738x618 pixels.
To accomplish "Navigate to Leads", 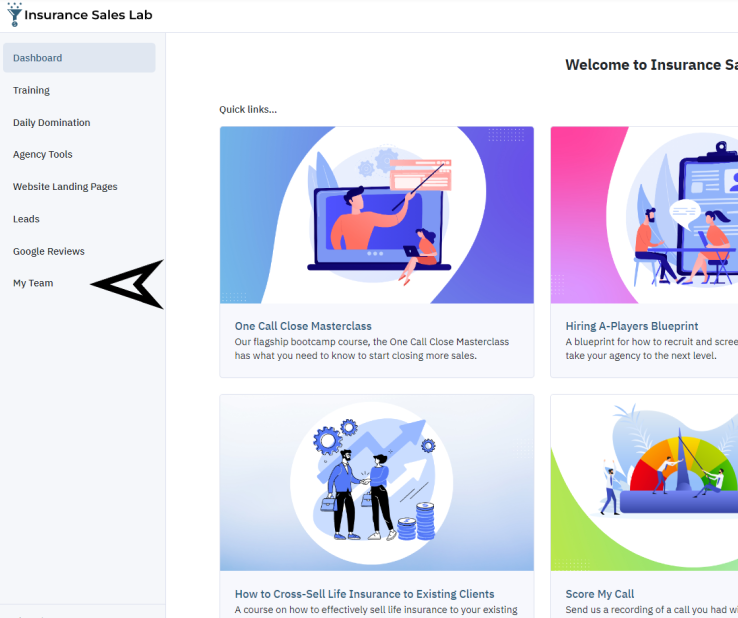I will pos(26,219).
